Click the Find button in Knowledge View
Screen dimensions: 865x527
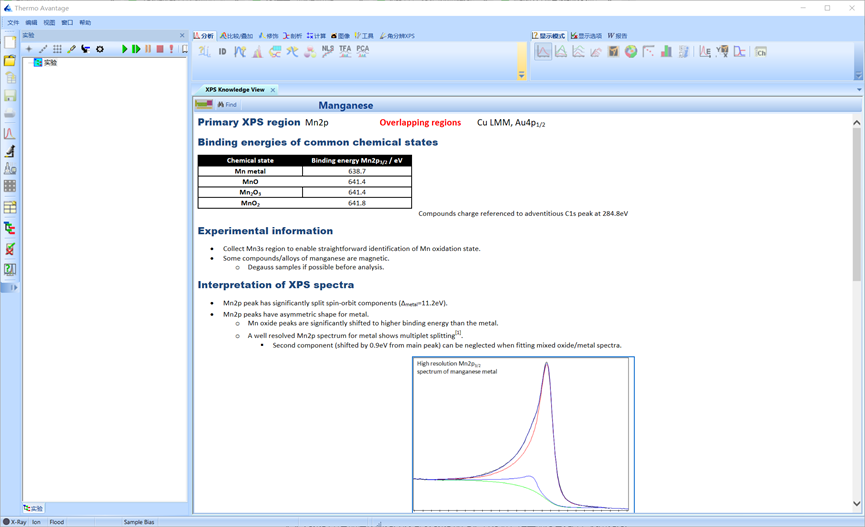227,105
